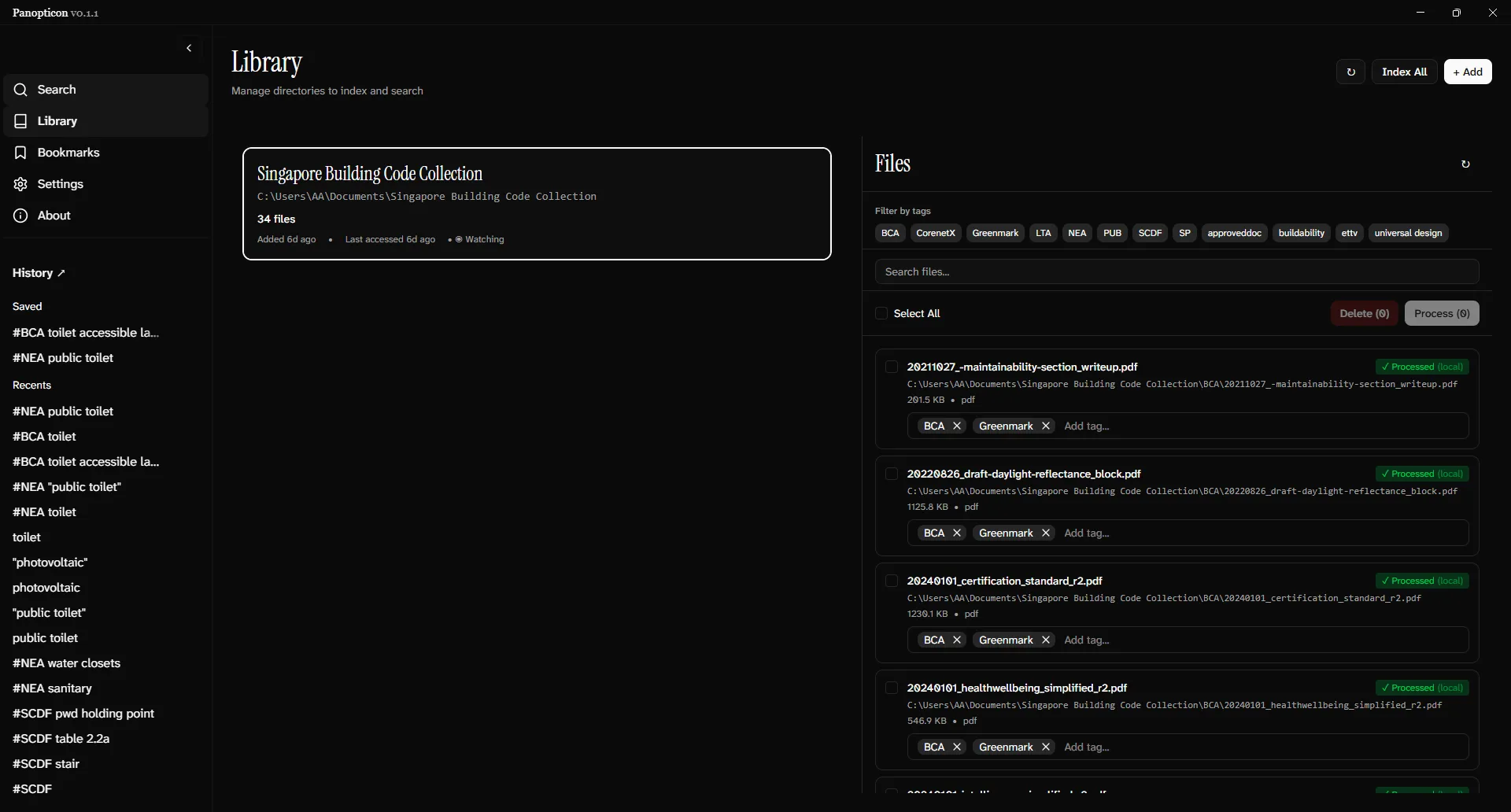
Task: Refresh directories using the icon beside Index All
Action: click(1350, 72)
